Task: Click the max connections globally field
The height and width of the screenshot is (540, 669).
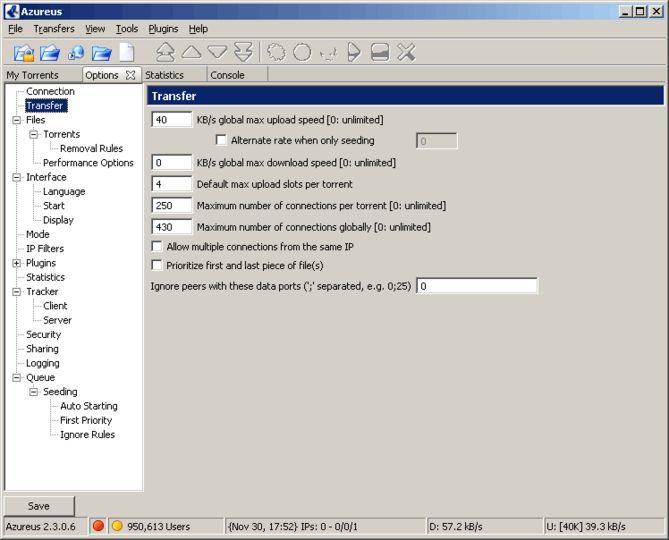Action: pos(172,227)
